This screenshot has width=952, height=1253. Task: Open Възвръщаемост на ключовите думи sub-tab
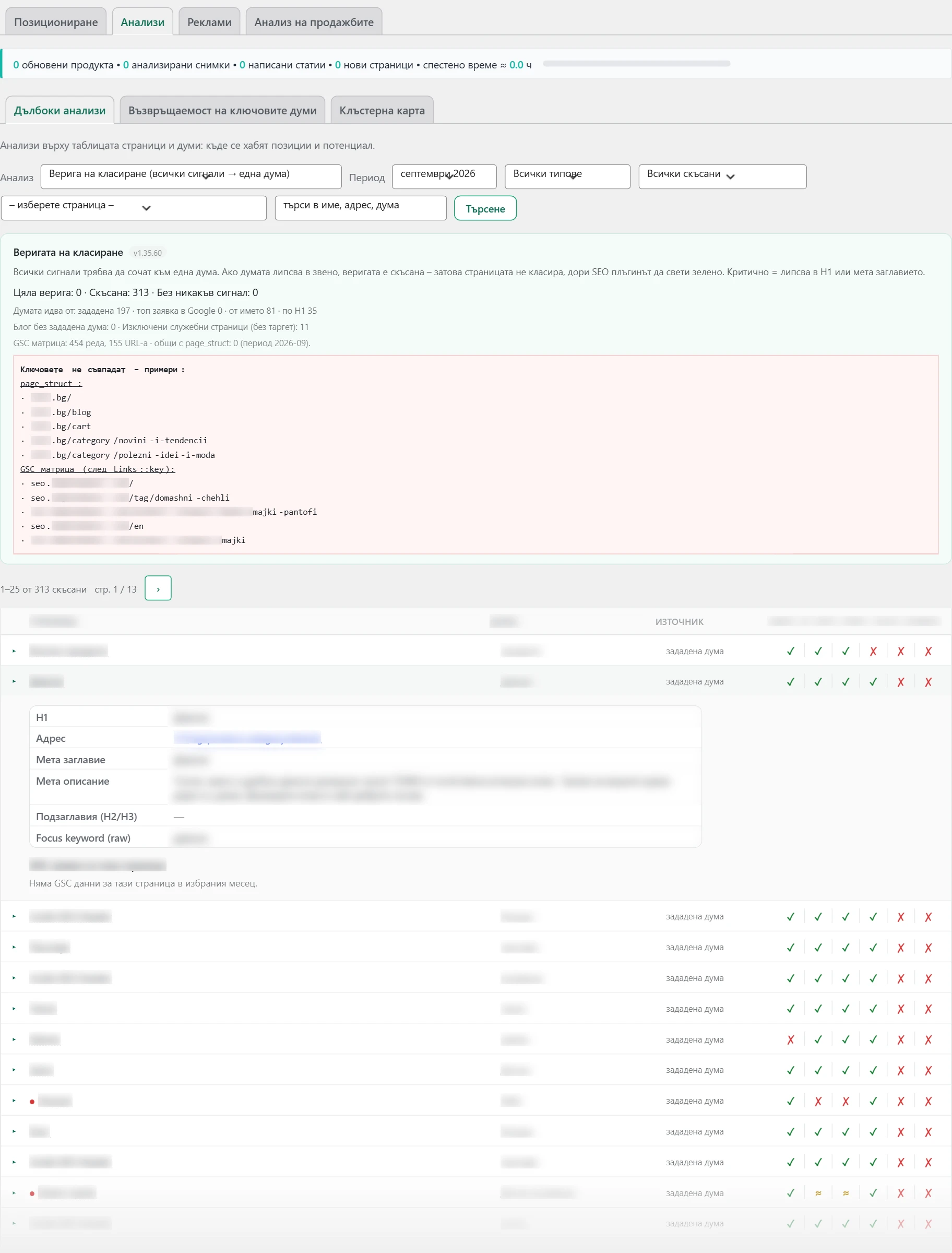pos(222,110)
